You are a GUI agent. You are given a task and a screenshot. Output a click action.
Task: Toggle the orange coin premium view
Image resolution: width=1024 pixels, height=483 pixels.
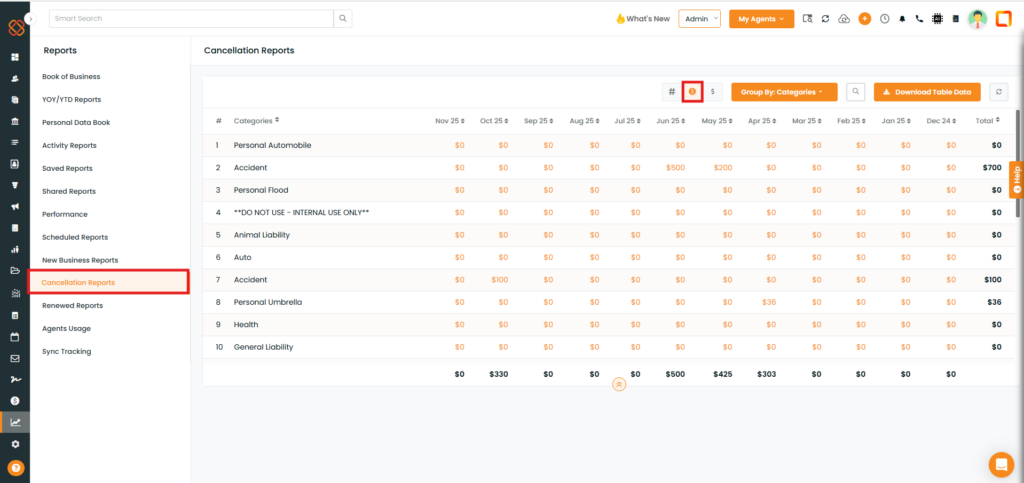point(692,92)
